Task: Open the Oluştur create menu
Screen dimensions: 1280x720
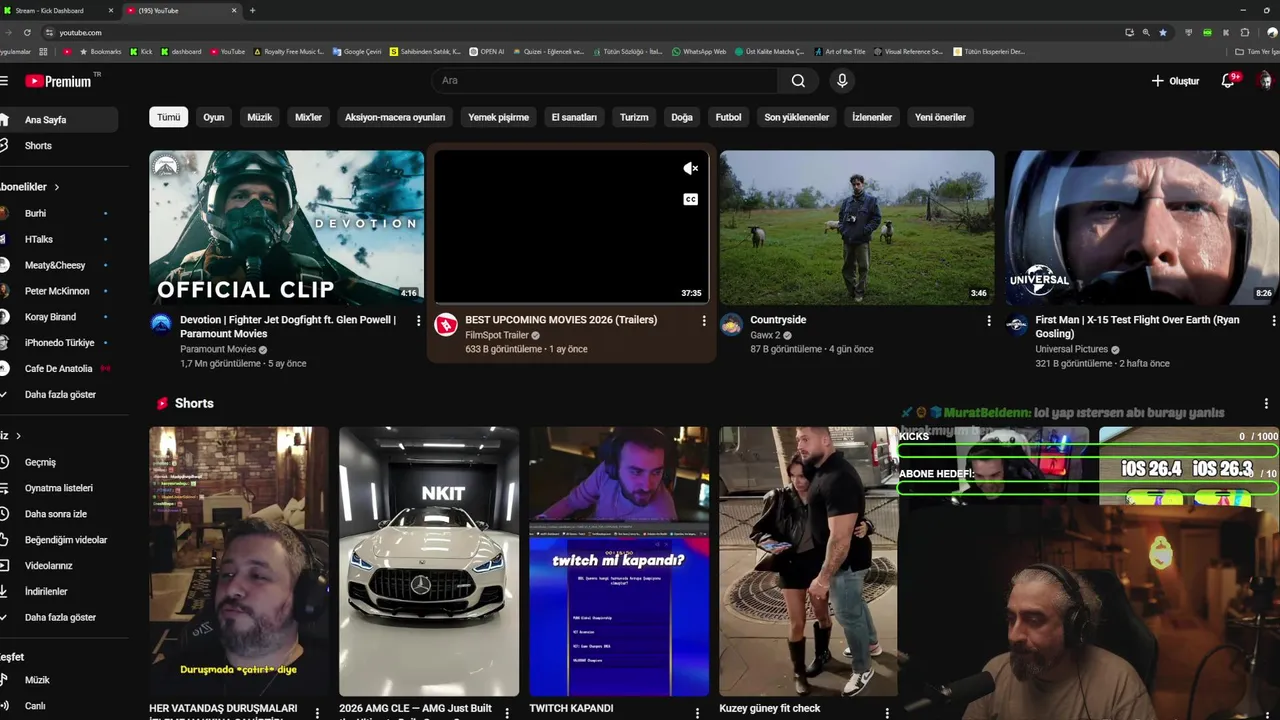Action: tap(1175, 81)
